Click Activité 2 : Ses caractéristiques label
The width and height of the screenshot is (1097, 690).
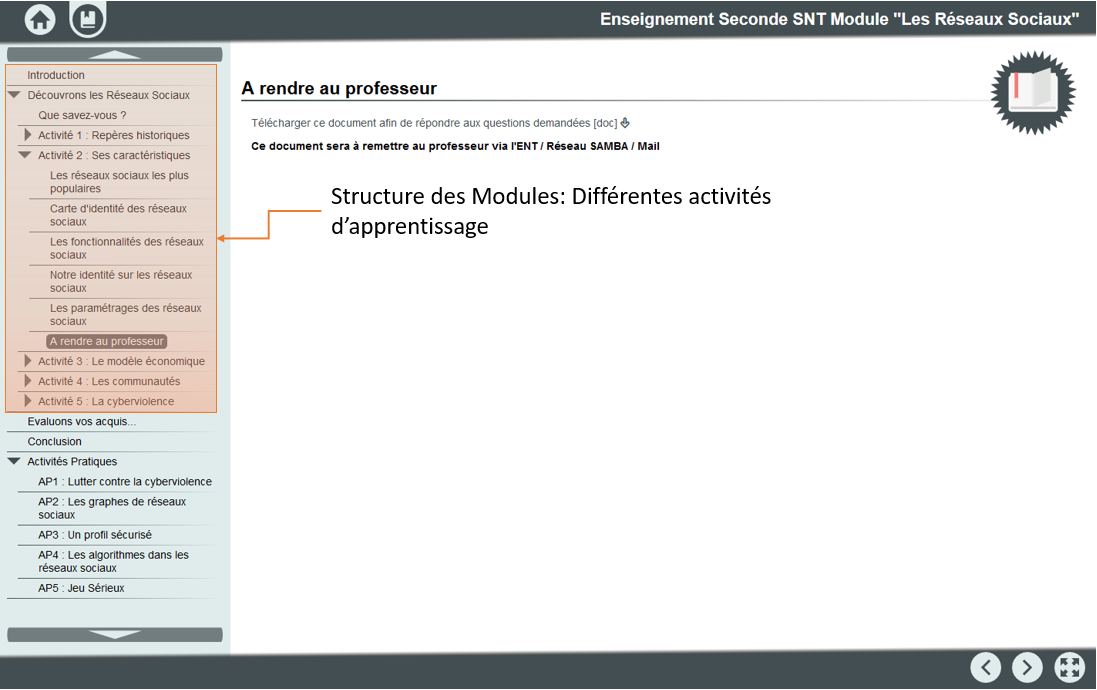pyautogui.click(x=114, y=155)
